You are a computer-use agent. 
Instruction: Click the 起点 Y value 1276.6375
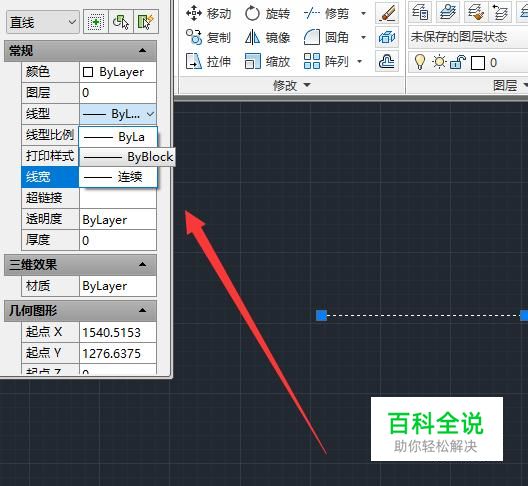pyautogui.click(x=118, y=353)
